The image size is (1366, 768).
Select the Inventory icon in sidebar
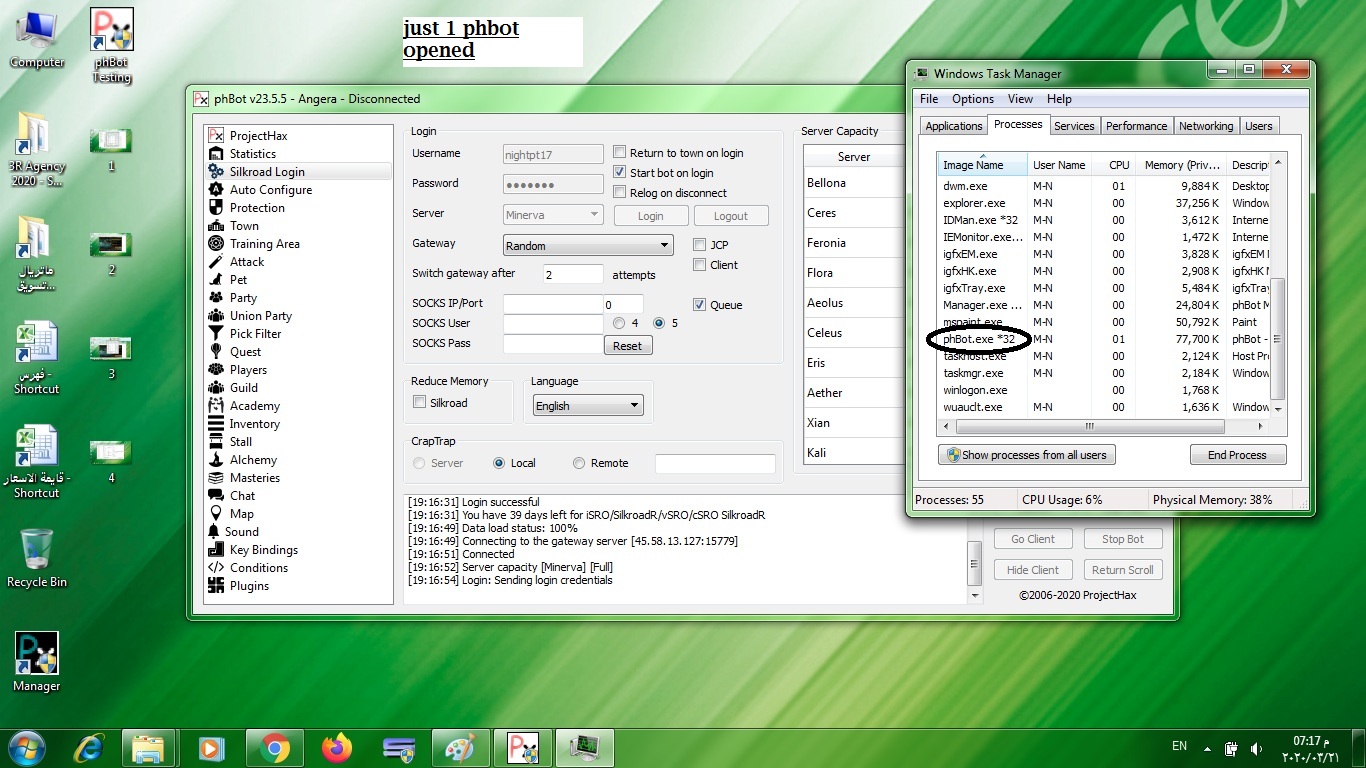click(x=216, y=424)
